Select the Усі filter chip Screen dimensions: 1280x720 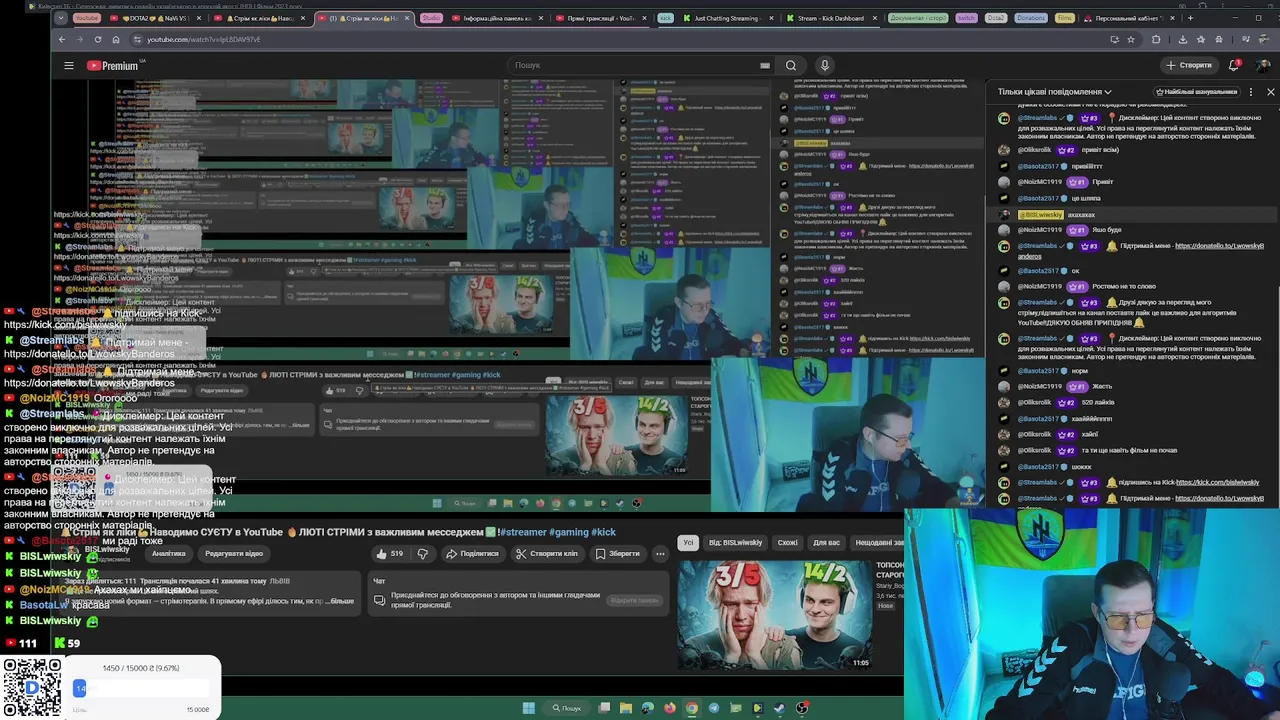click(x=688, y=543)
